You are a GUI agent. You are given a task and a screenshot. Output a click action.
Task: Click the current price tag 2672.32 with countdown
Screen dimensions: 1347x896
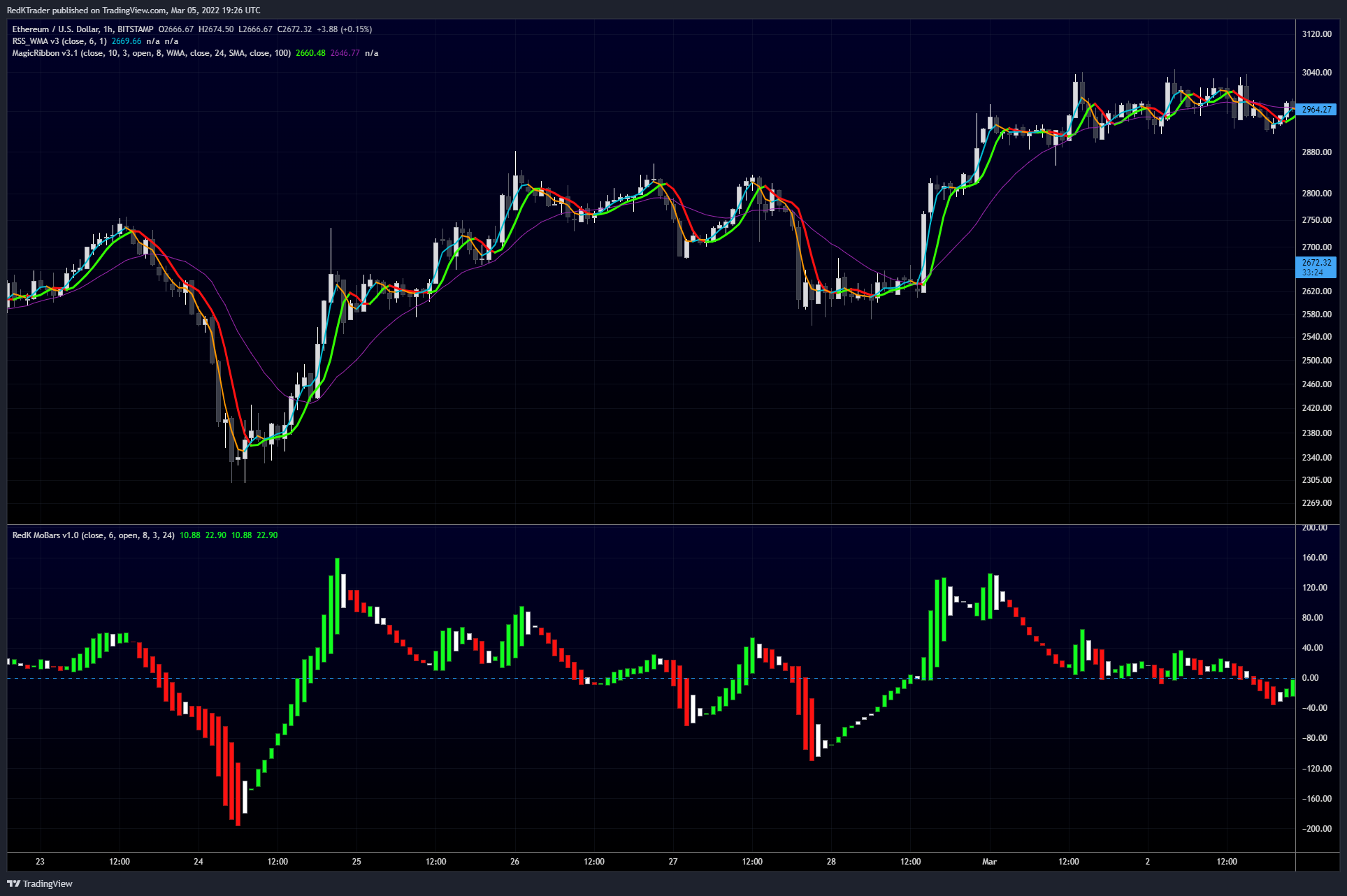click(1316, 267)
